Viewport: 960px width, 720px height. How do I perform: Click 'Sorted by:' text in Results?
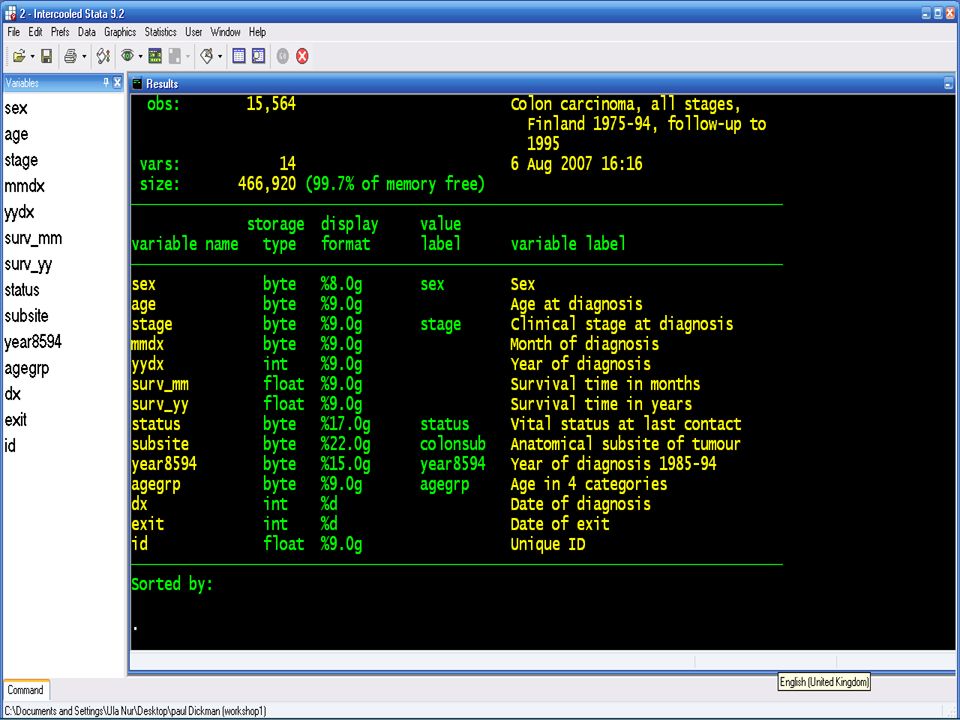coord(172,584)
